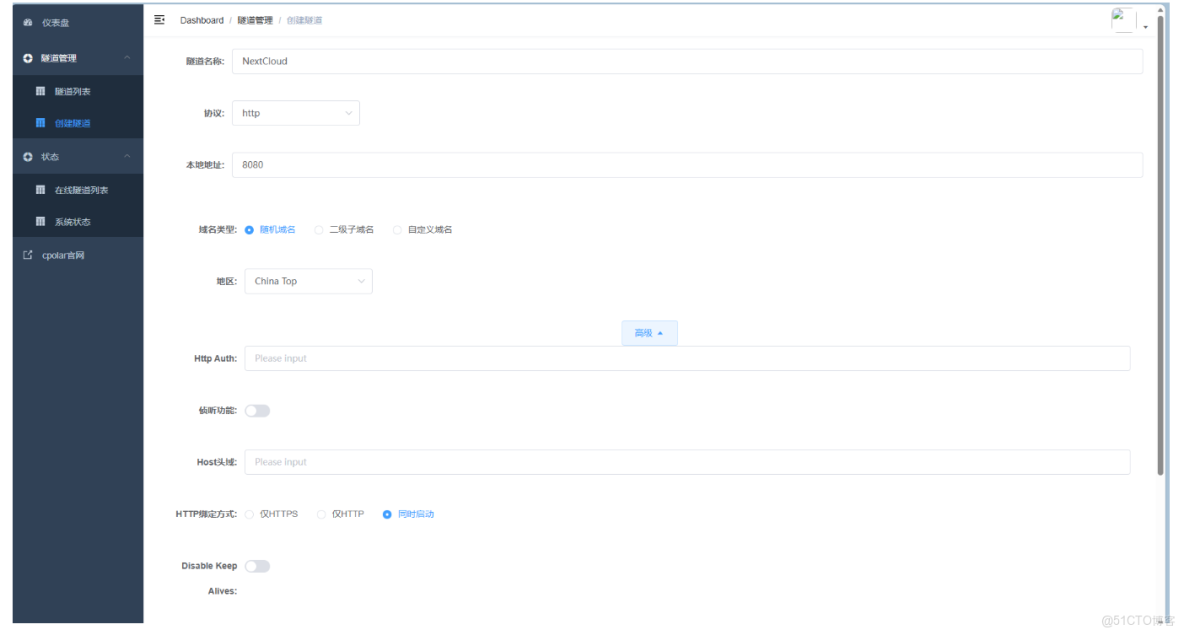This screenshot has width=1184, height=635.
Task: Turn on the Disable Keep Alives switch
Action: pos(257,565)
